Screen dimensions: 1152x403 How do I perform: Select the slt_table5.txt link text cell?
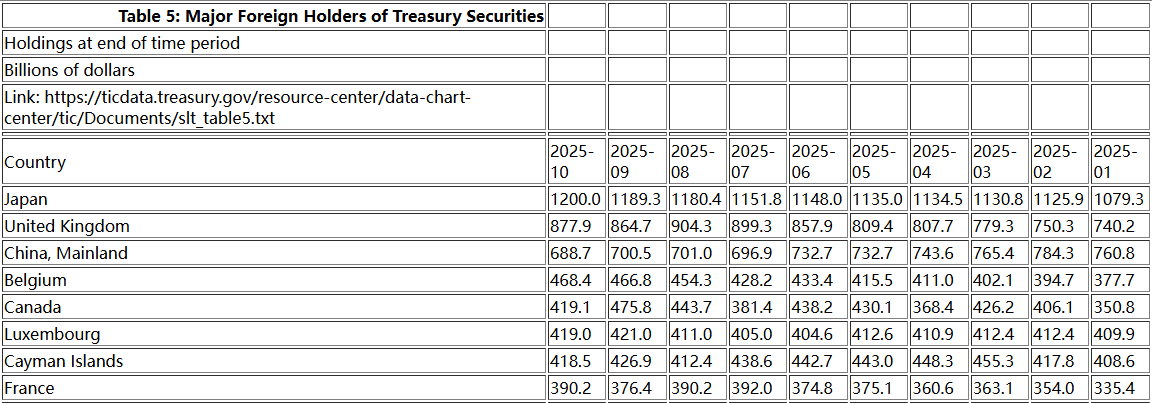click(274, 108)
